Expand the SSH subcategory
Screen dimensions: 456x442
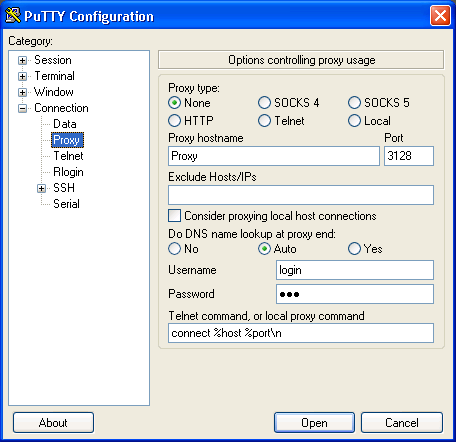[41, 188]
